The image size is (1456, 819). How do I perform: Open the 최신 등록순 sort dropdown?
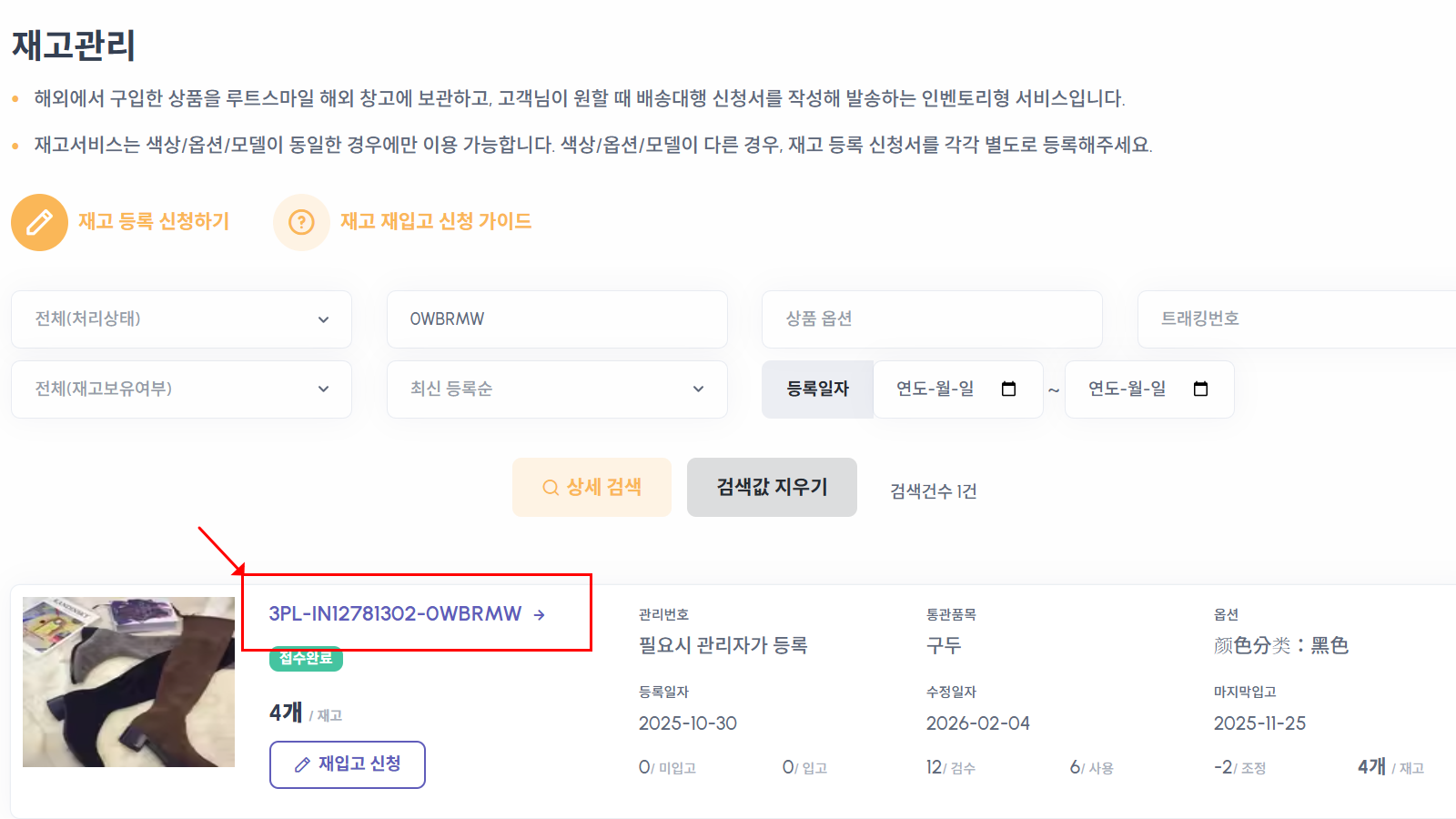[x=557, y=389]
